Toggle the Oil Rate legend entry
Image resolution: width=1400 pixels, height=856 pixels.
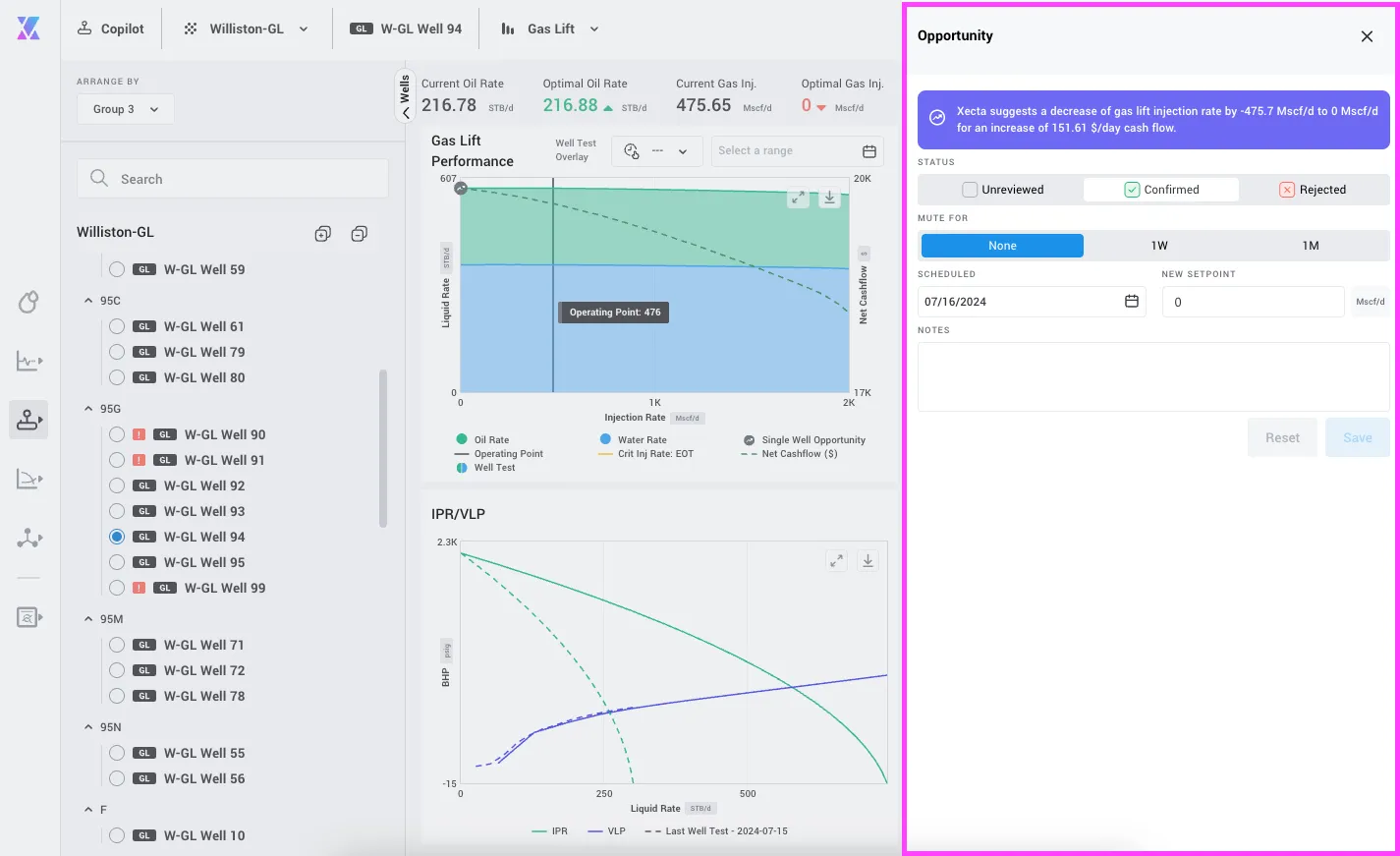tap(482, 440)
